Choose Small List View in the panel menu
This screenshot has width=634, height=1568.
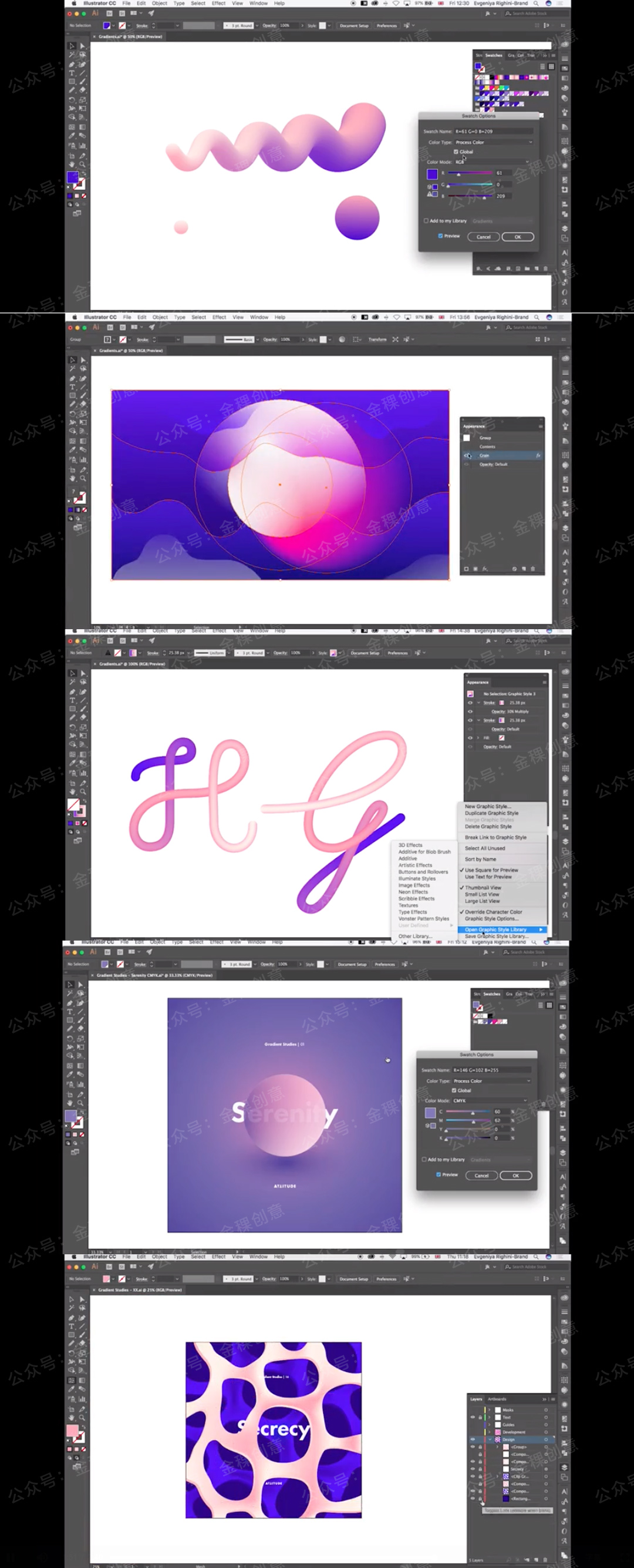tap(482, 894)
